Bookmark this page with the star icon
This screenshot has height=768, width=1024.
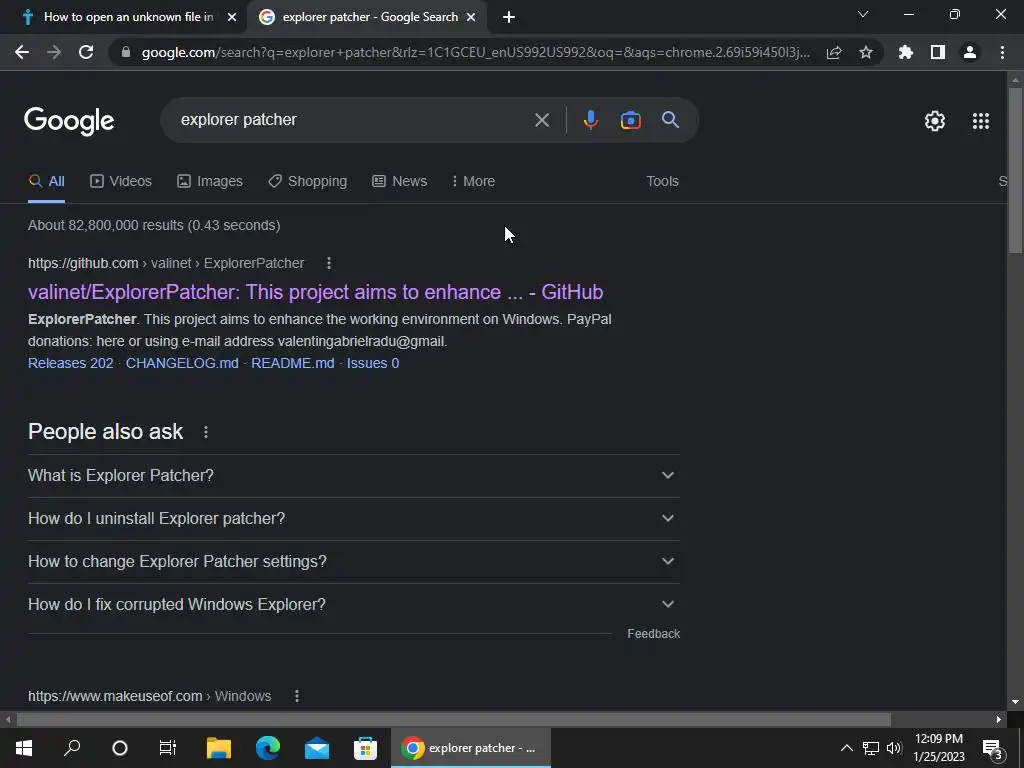coord(866,52)
